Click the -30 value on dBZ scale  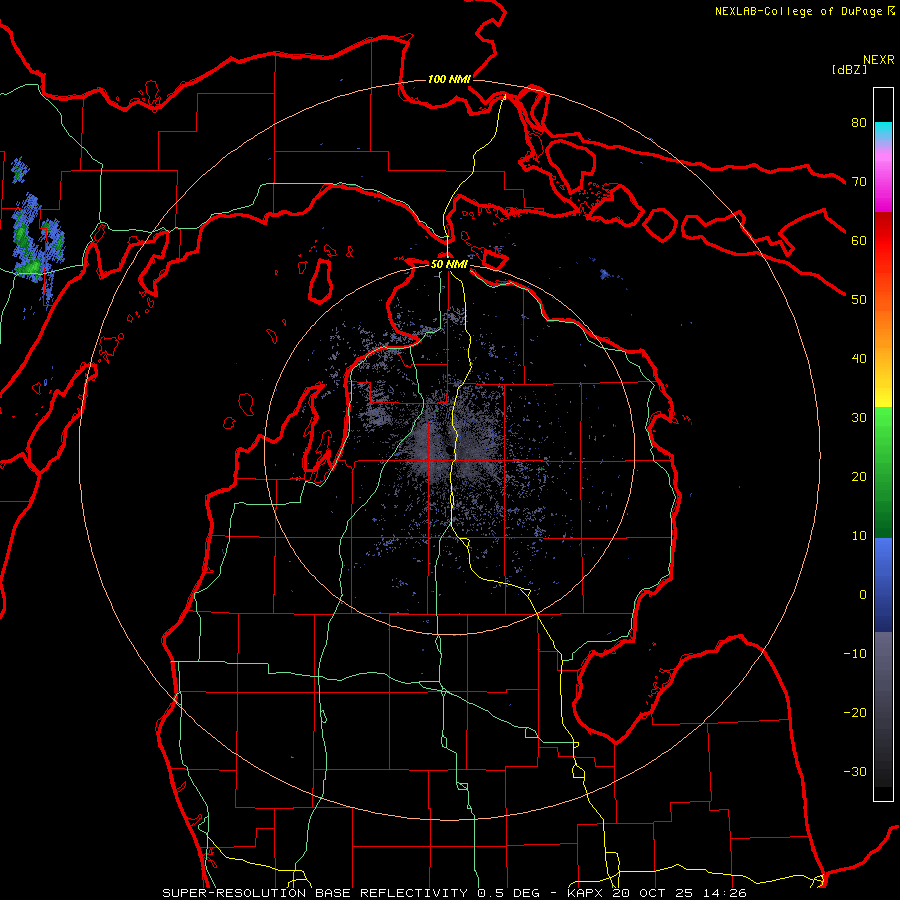click(x=855, y=771)
